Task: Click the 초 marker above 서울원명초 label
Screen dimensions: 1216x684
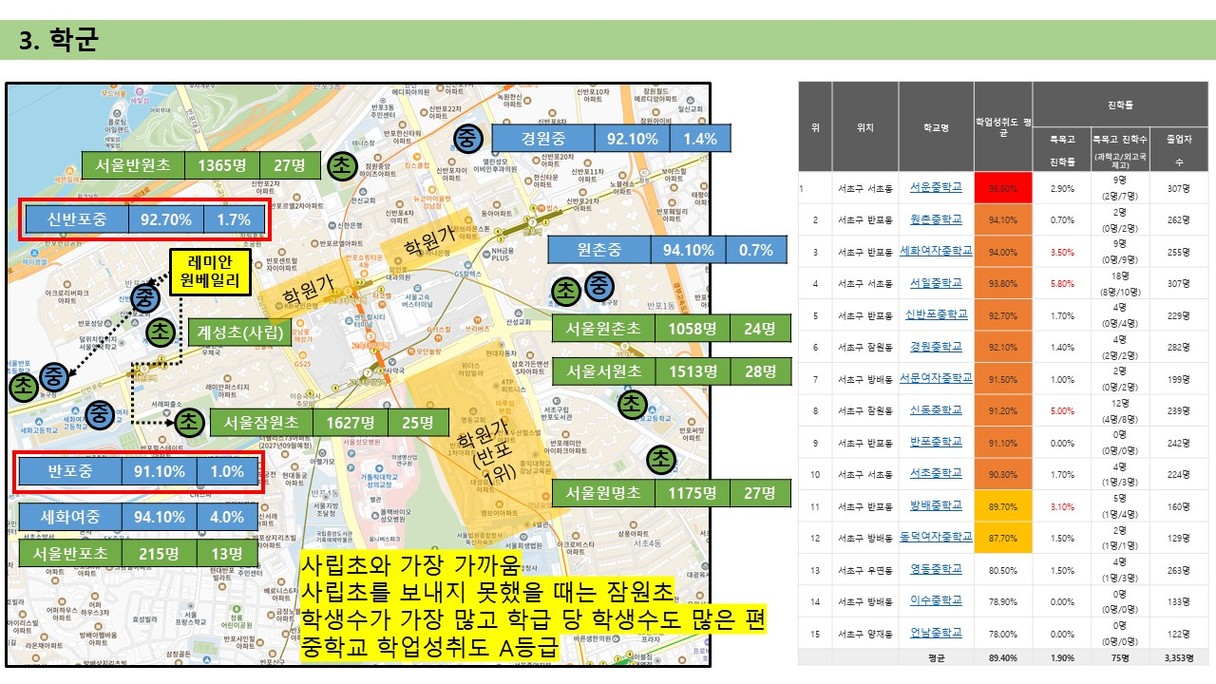Action: [x=662, y=459]
